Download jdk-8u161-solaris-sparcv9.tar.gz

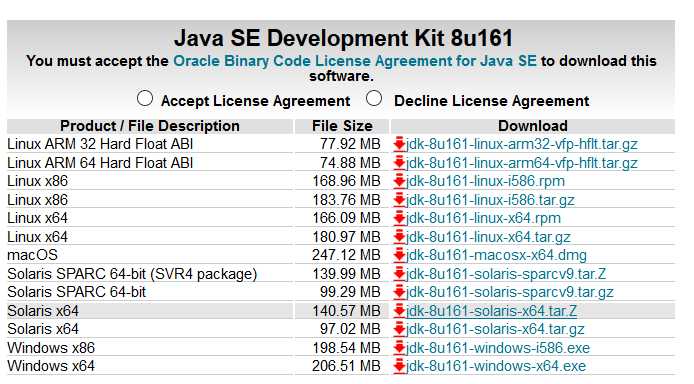point(510,292)
